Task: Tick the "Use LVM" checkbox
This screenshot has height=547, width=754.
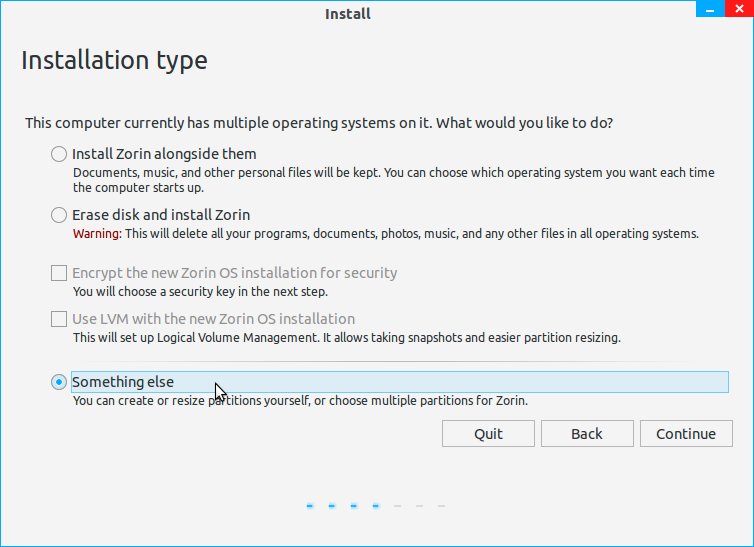Action: [x=59, y=319]
